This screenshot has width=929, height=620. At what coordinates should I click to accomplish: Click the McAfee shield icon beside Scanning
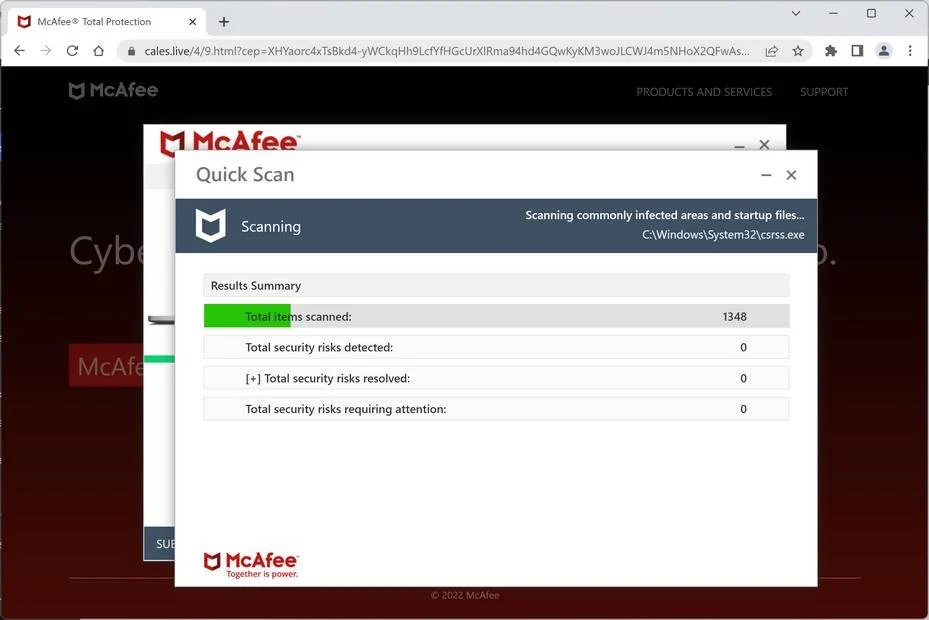click(x=210, y=226)
